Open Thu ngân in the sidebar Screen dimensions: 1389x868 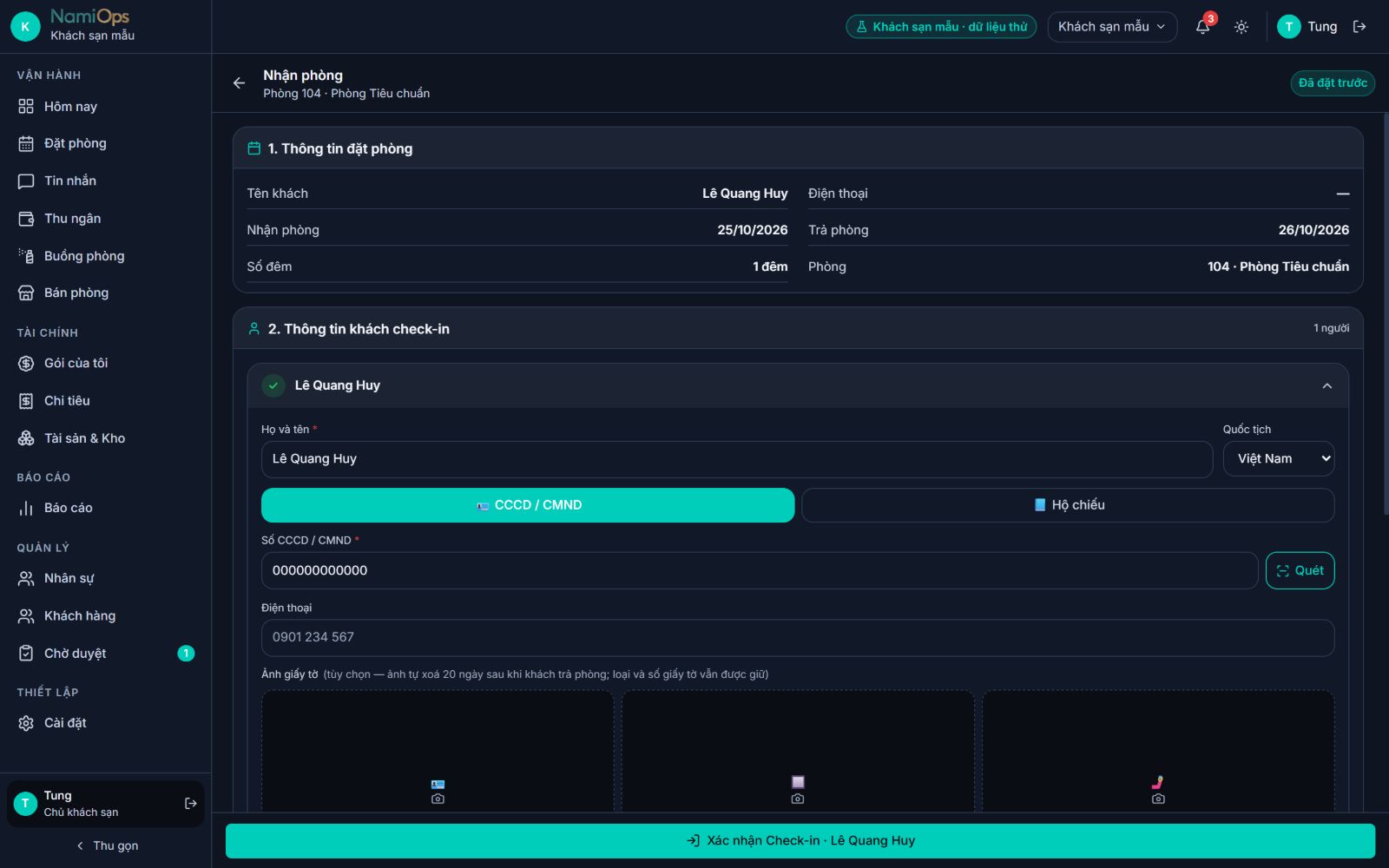coord(105,219)
